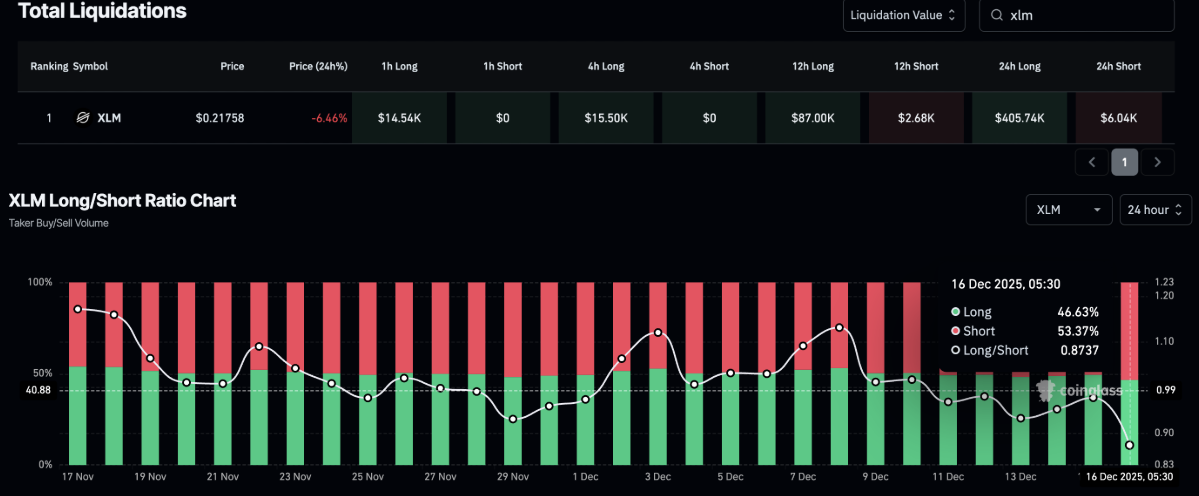
Task: Sort by the 24h Long column header
Action: point(1018,66)
